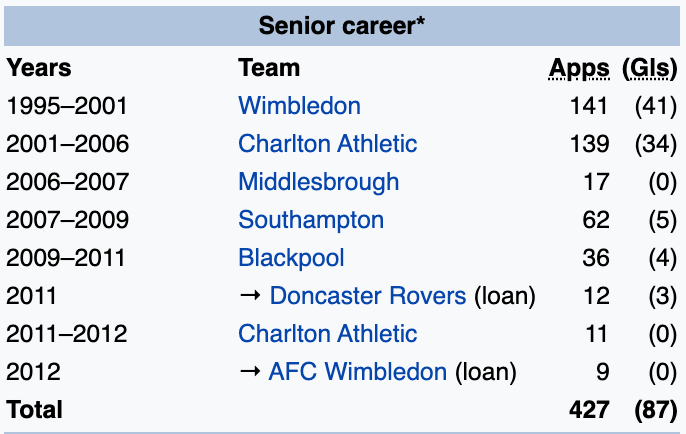This screenshot has width=686, height=434.
Task: Open the Doncaster Rovers loan link
Action: coord(367,295)
